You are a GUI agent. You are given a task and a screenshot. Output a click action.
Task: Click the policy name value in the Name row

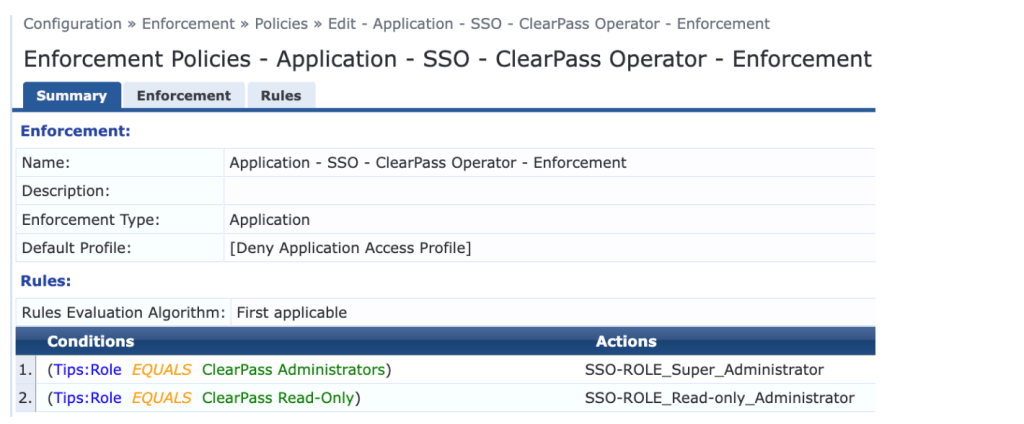click(427, 162)
